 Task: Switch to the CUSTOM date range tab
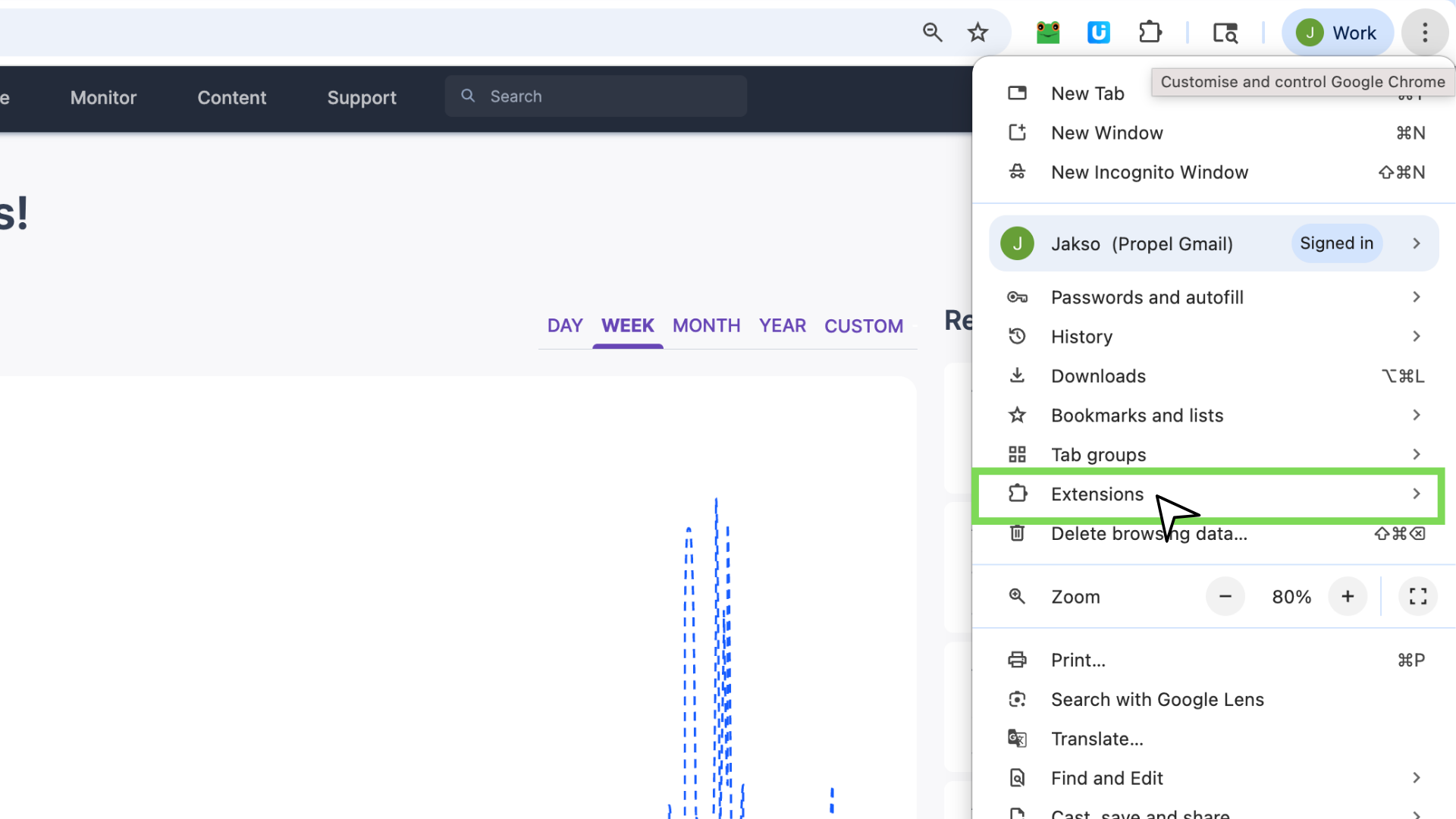tap(863, 326)
